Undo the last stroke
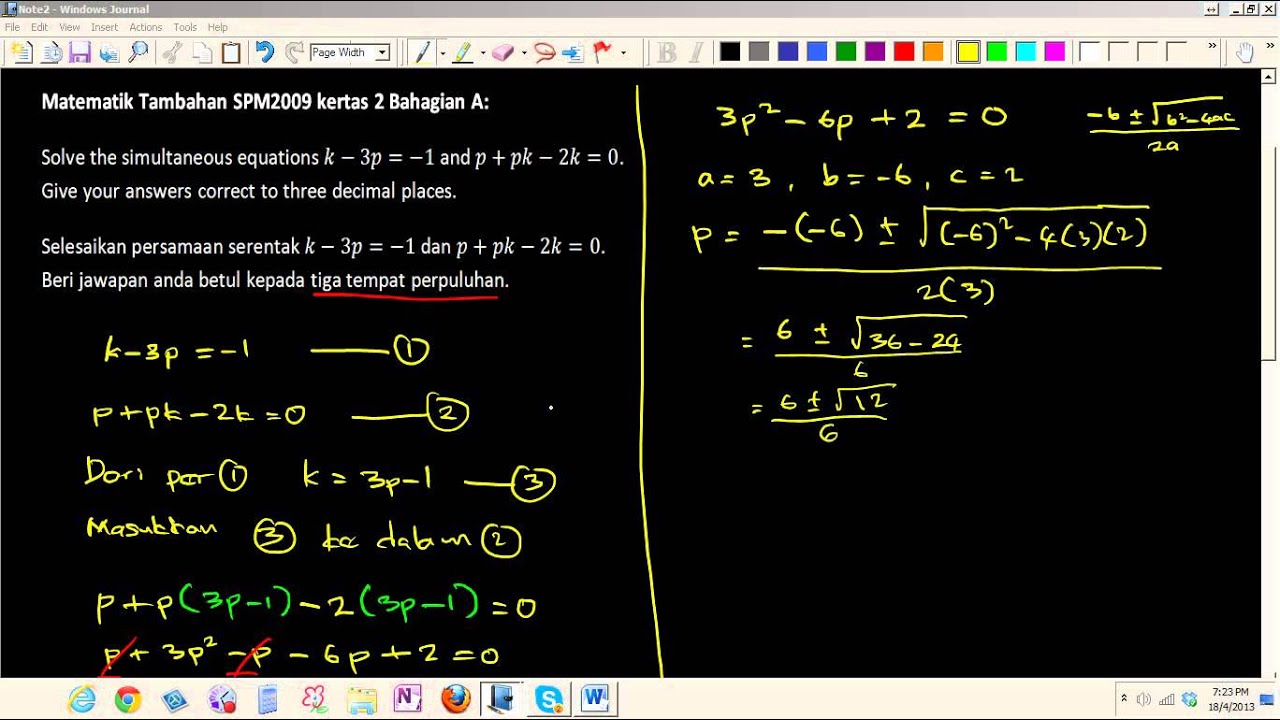 (264, 53)
